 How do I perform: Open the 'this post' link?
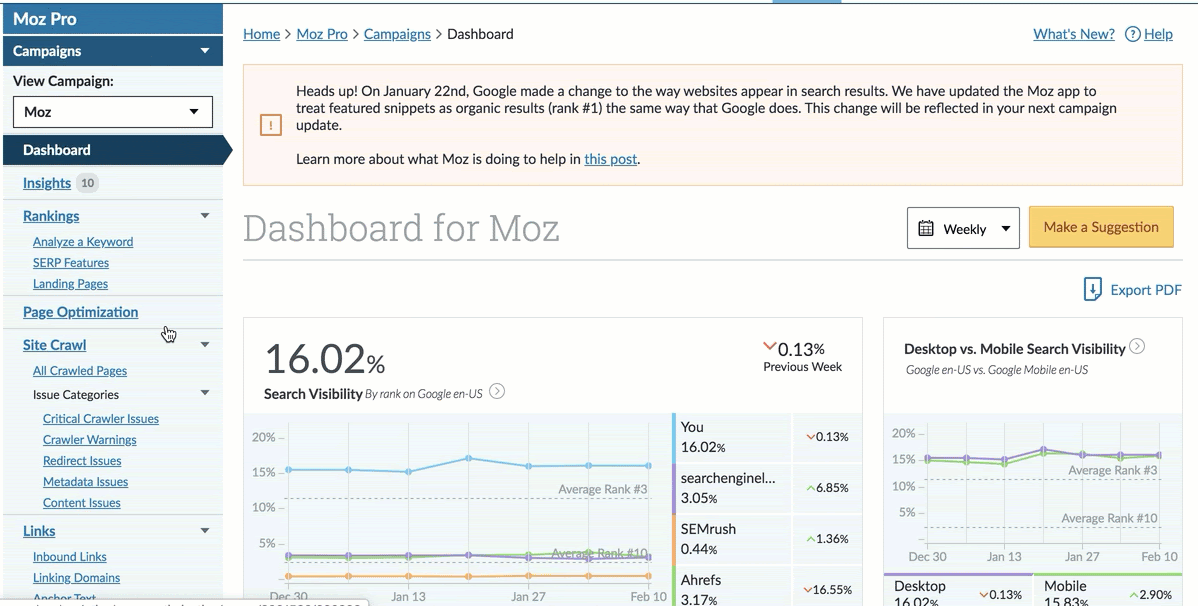coord(610,159)
